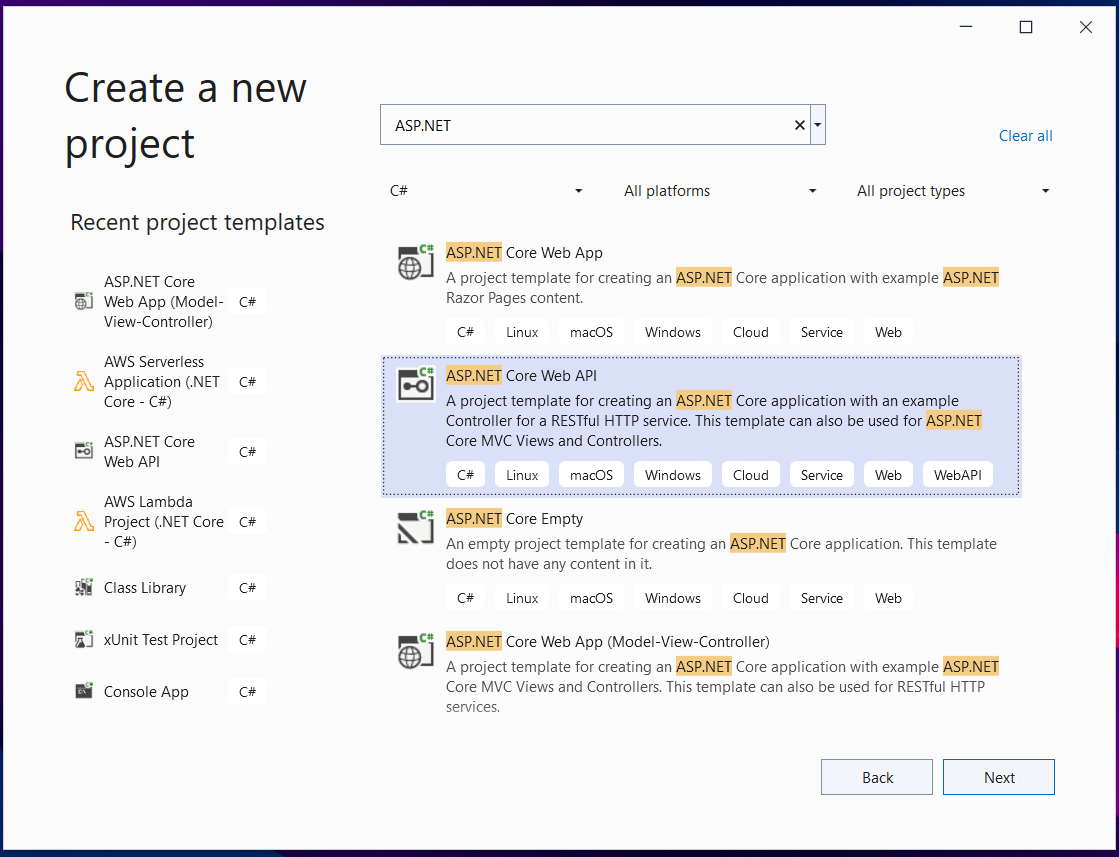Click the Back button
This screenshot has height=857, width=1119.
tap(876, 777)
